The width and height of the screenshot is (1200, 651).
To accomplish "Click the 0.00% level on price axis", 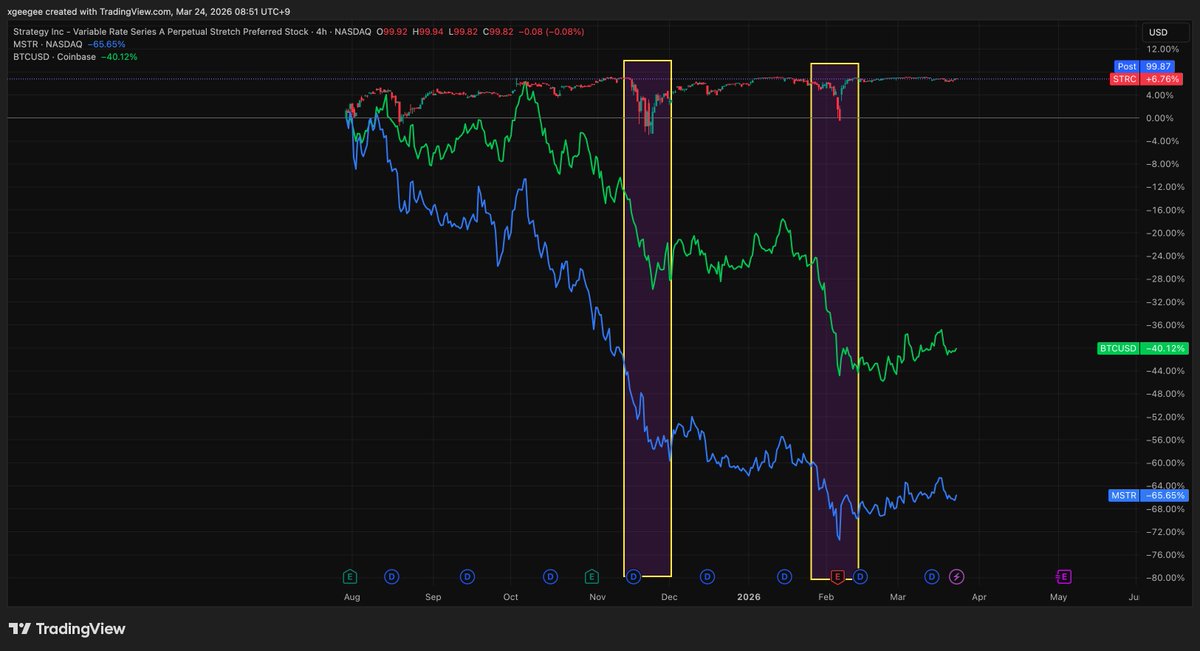I will point(1159,118).
